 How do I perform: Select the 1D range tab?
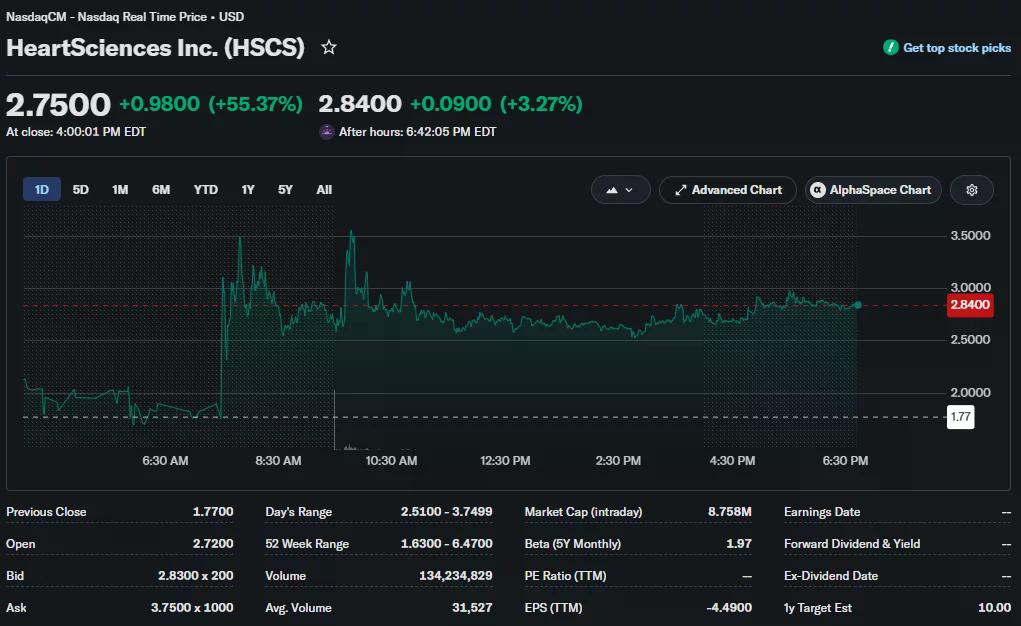[x=42, y=190]
